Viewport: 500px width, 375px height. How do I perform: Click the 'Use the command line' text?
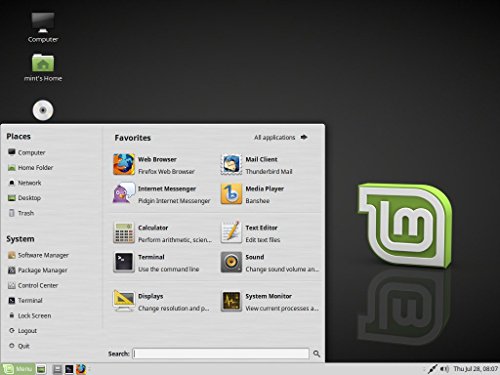pos(169,269)
